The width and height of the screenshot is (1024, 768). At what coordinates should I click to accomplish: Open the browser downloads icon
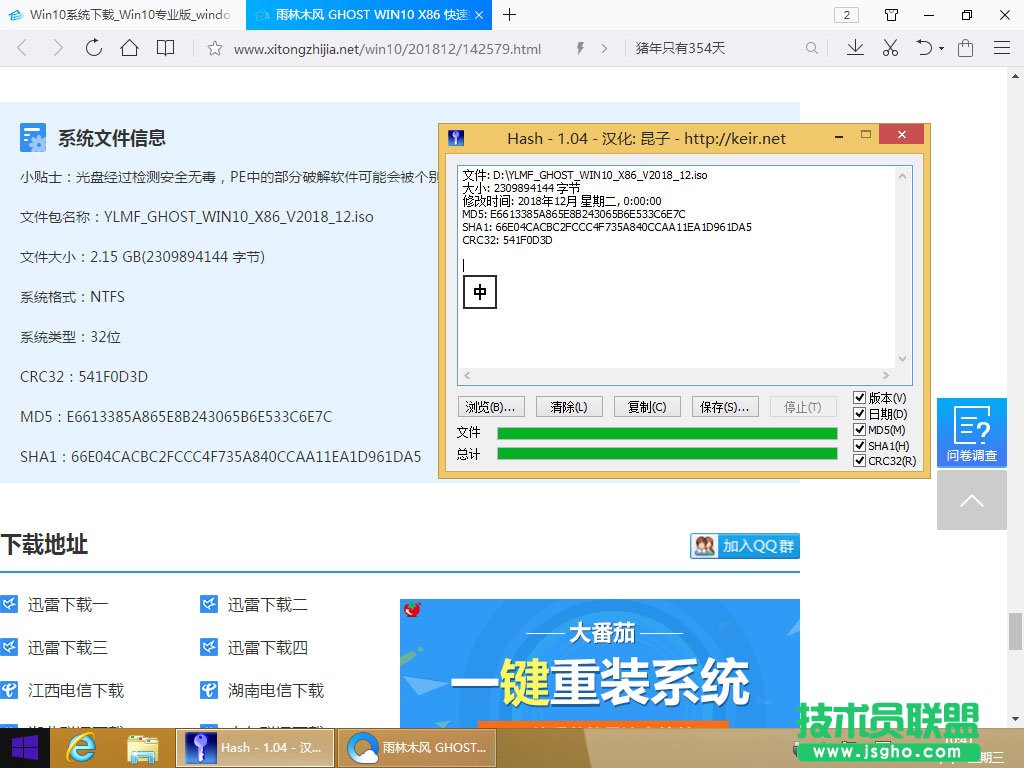pyautogui.click(x=855, y=47)
